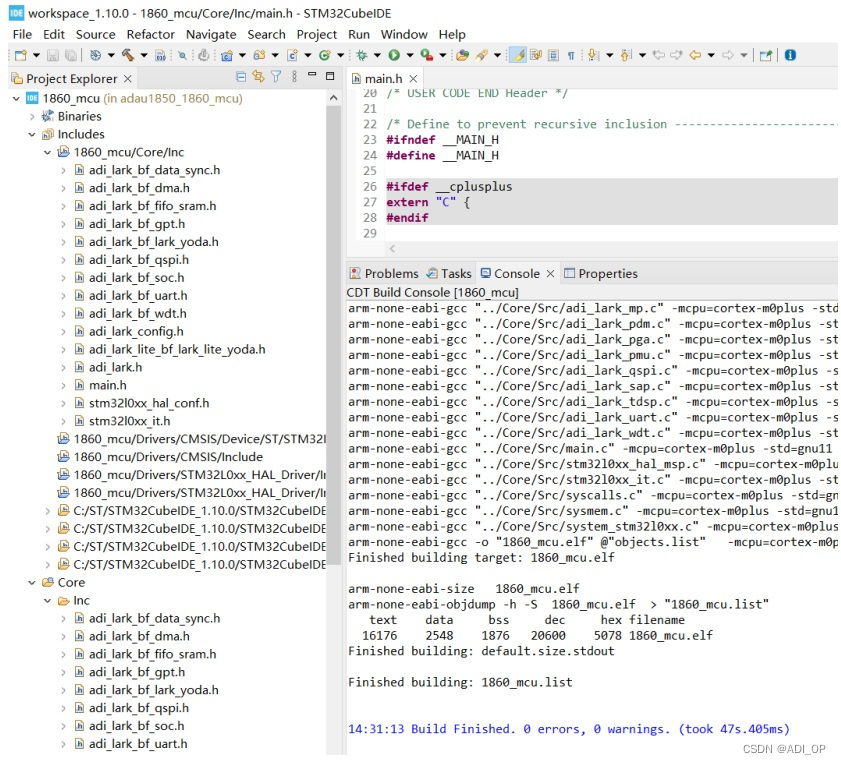This screenshot has height=764, width=841.
Task: Click the Previous Annotation up arrow icon
Action: click(x=626, y=55)
